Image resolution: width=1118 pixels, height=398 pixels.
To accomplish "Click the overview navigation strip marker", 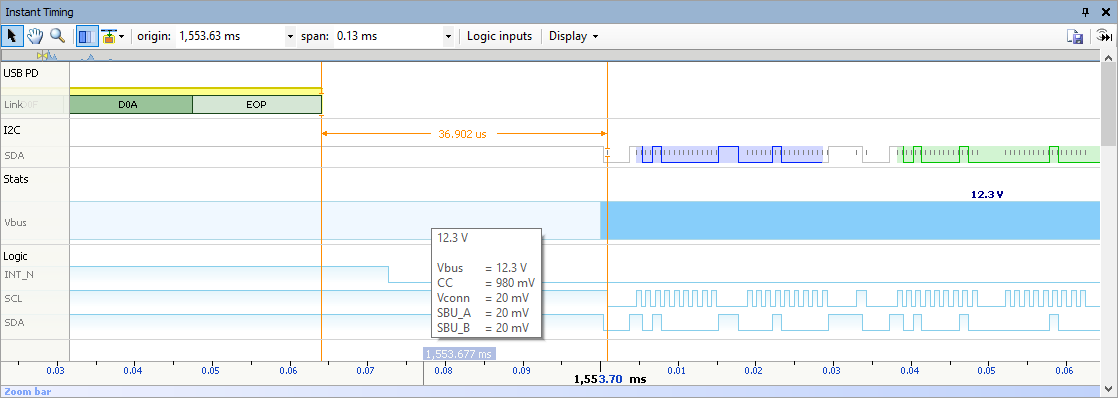I will tap(42, 56).
